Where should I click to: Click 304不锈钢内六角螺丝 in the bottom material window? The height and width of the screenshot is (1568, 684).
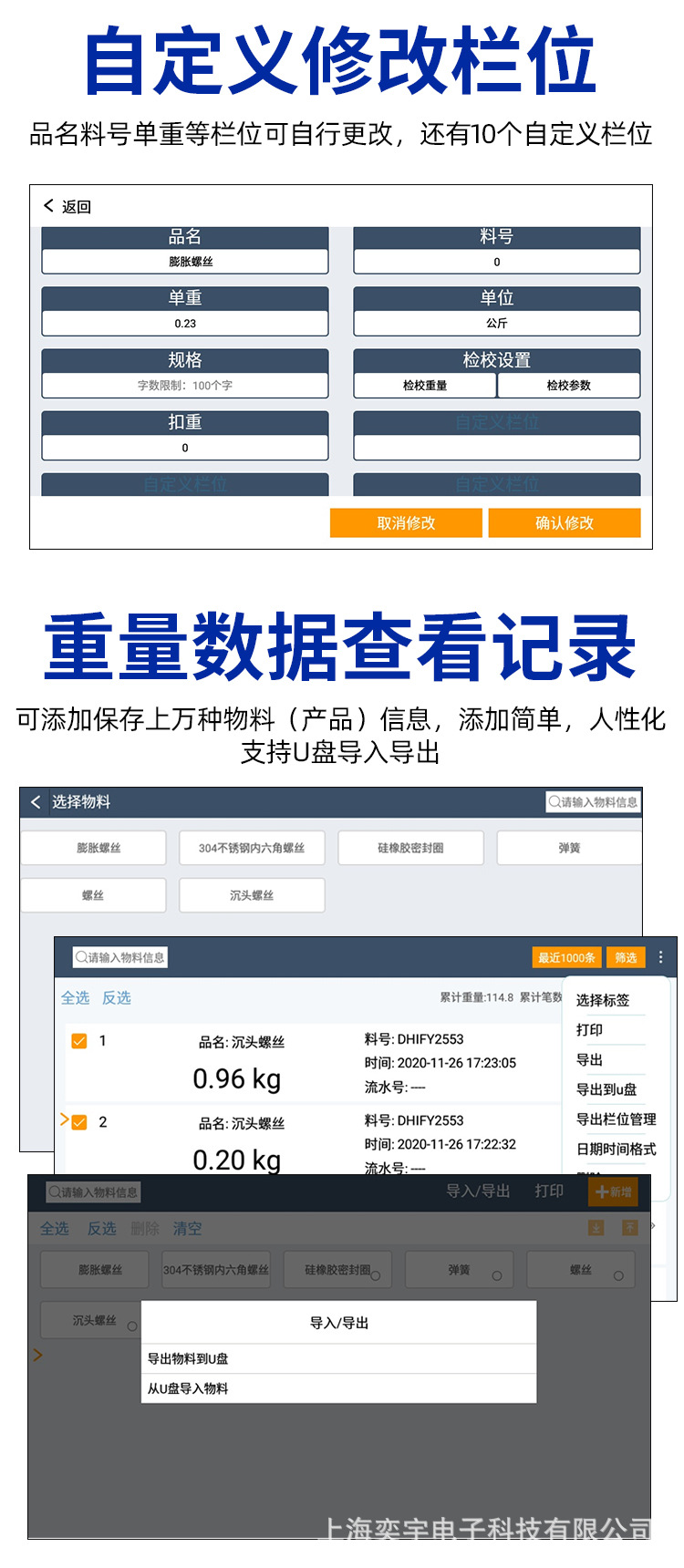216,1270
